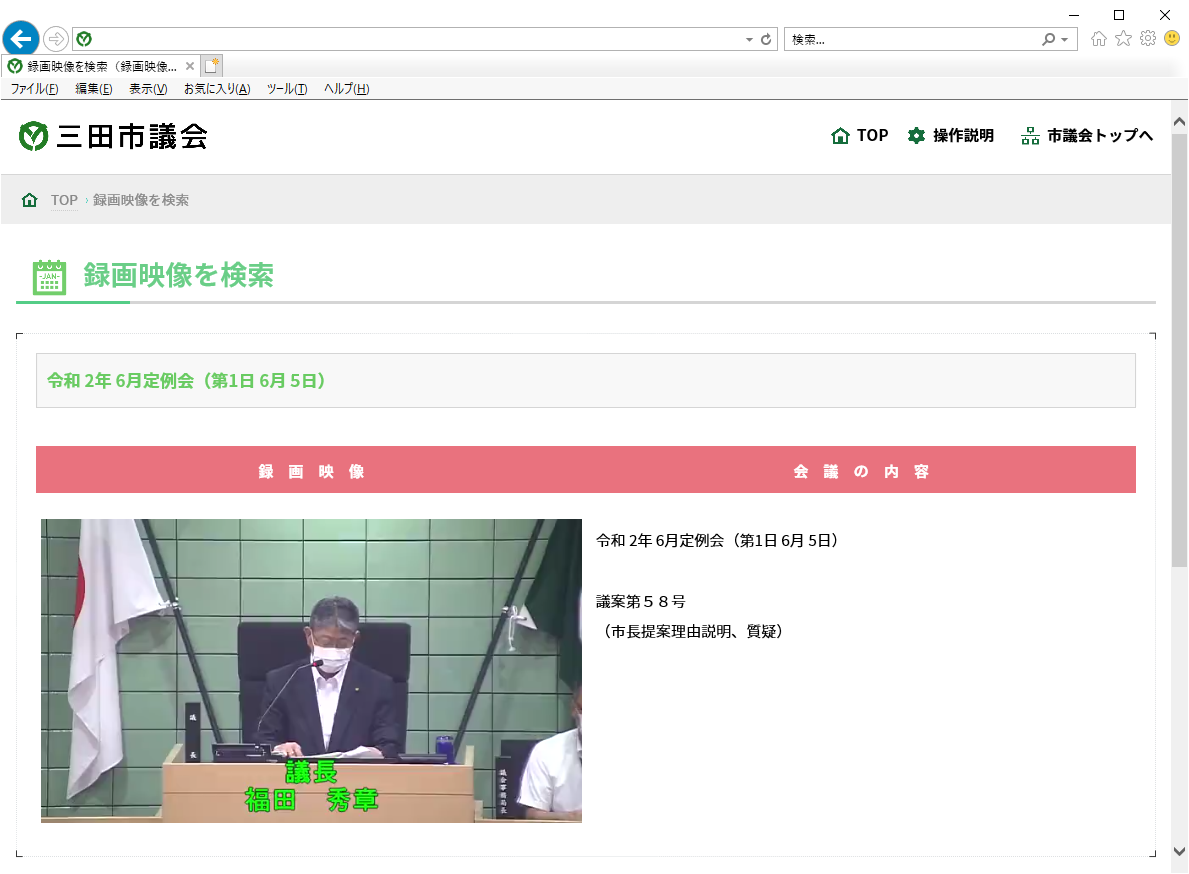The image size is (1189, 874).
Task: Go to 市議会トップへ link
Action: 1100,136
